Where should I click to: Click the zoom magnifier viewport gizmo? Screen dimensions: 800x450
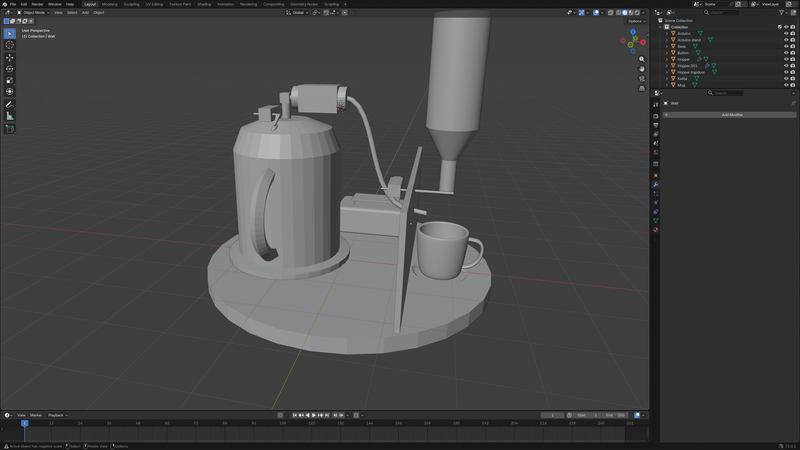641,59
